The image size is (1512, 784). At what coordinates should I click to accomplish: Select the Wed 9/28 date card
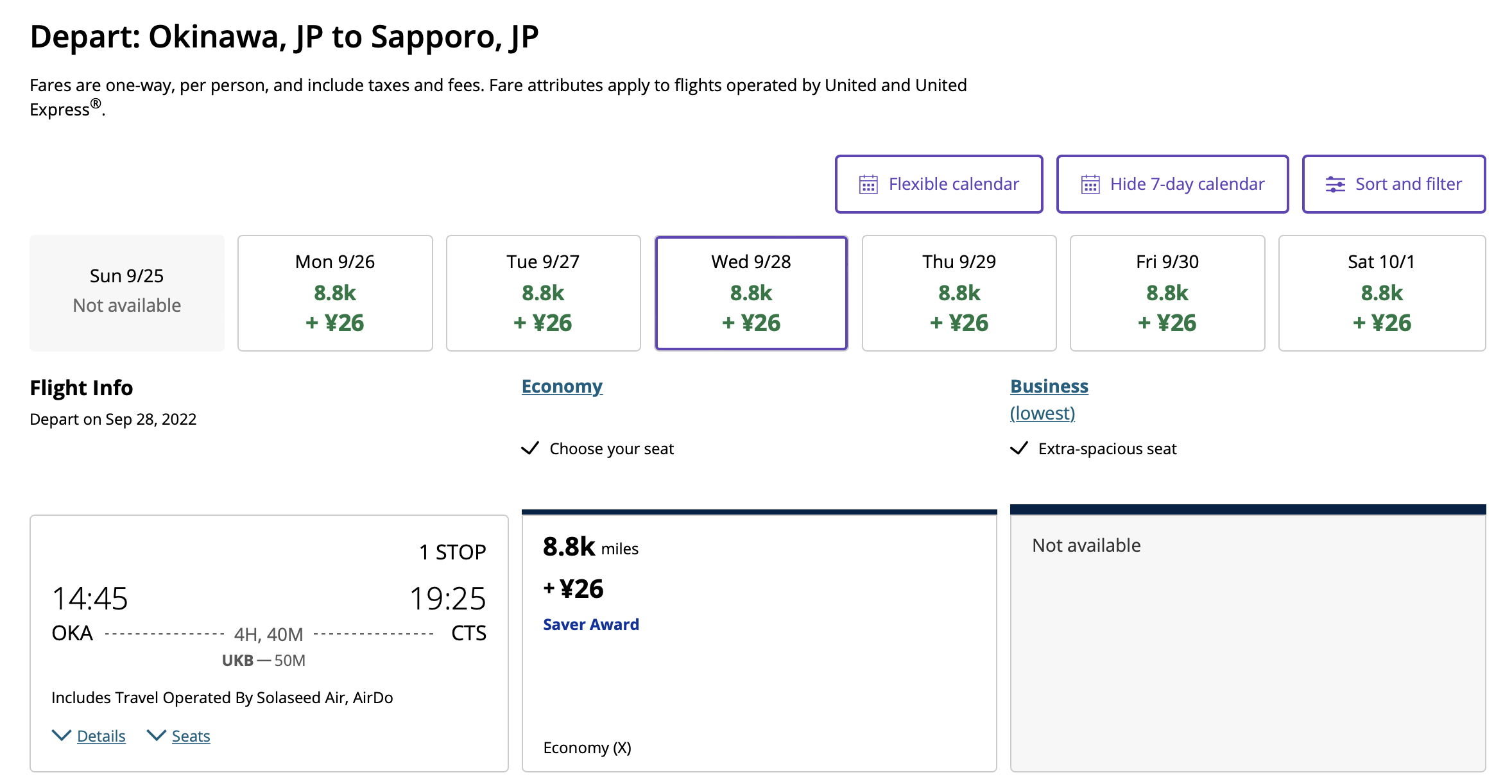(751, 293)
